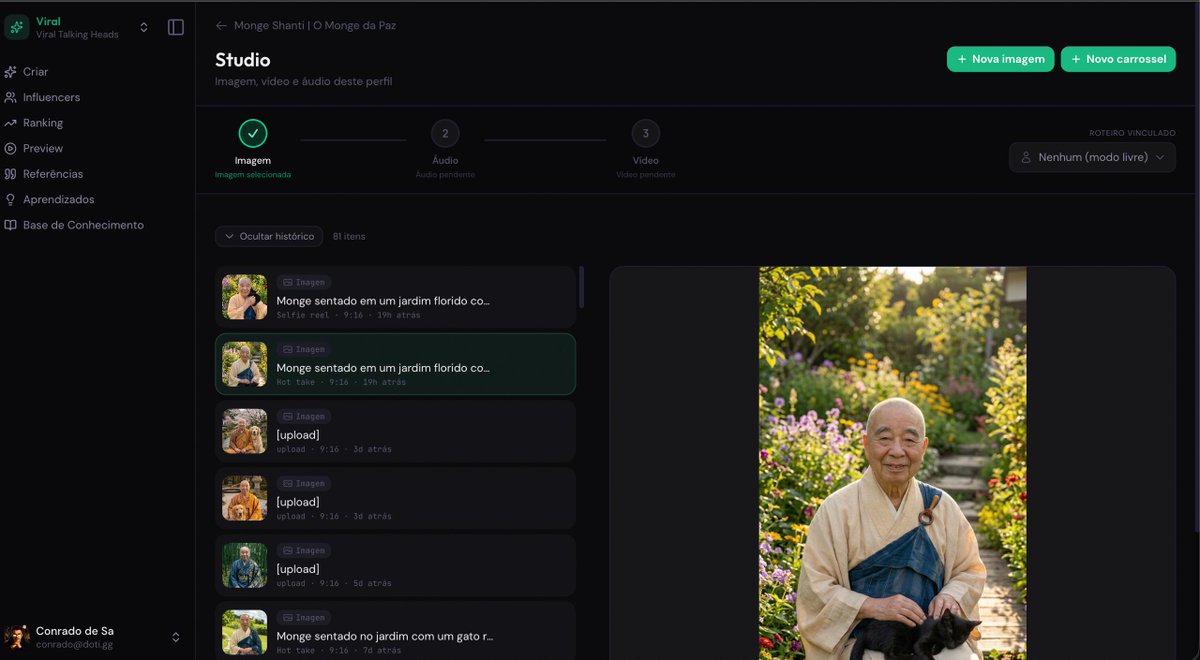The image size is (1200, 660).
Task: Click the Criar sparkle icon
Action: tap(10, 72)
